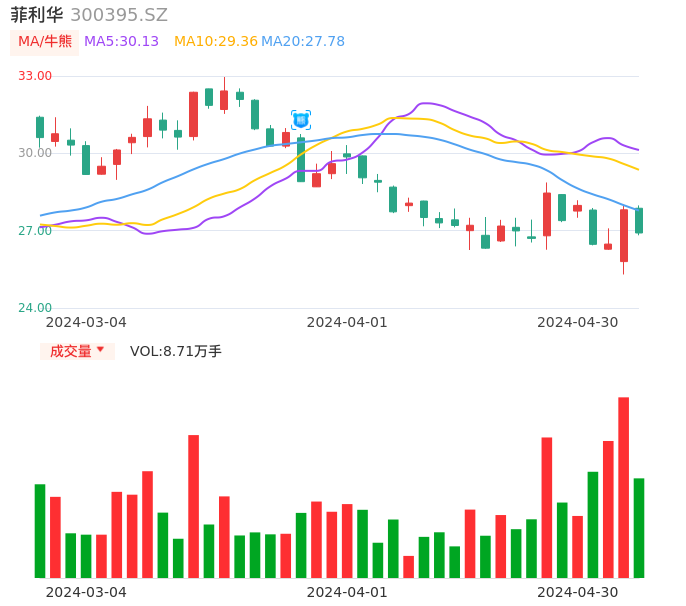Click the 30.00 price axis label
Screen dimensions: 686x606
coord(35,153)
